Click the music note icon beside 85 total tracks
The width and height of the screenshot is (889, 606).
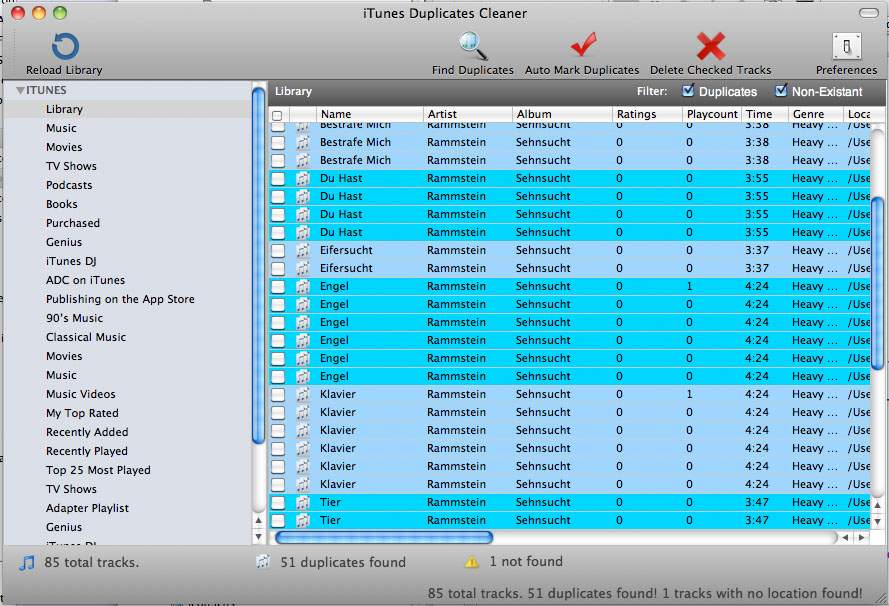[27, 562]
